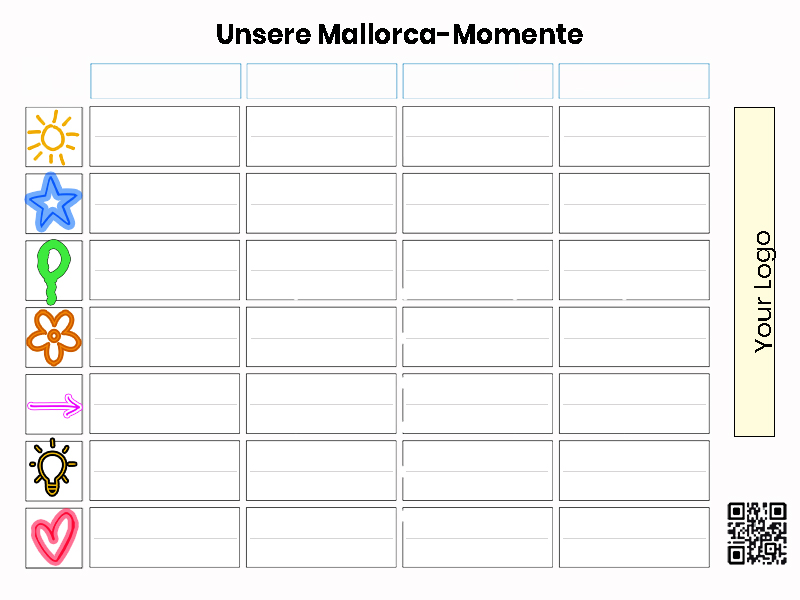Click the fourth blue column header field

click(633, 81)
